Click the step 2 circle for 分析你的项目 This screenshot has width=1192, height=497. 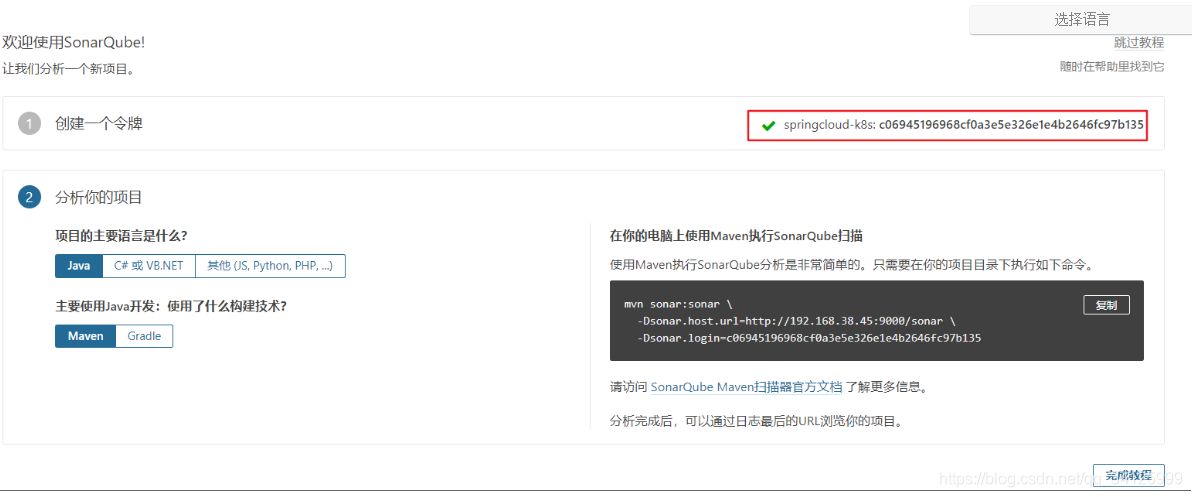point(29,198)
